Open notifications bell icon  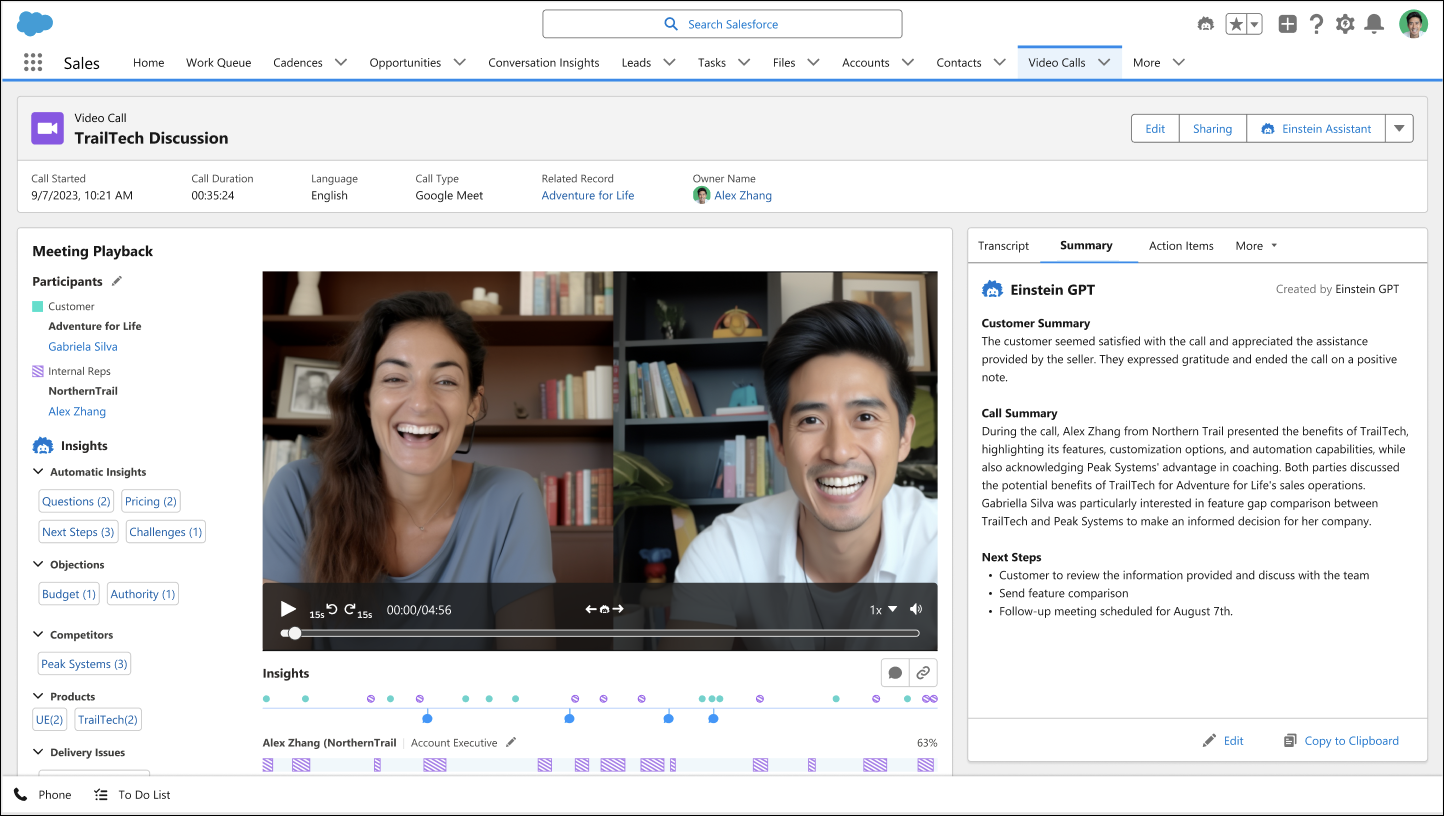click(x=1374, y=24)
